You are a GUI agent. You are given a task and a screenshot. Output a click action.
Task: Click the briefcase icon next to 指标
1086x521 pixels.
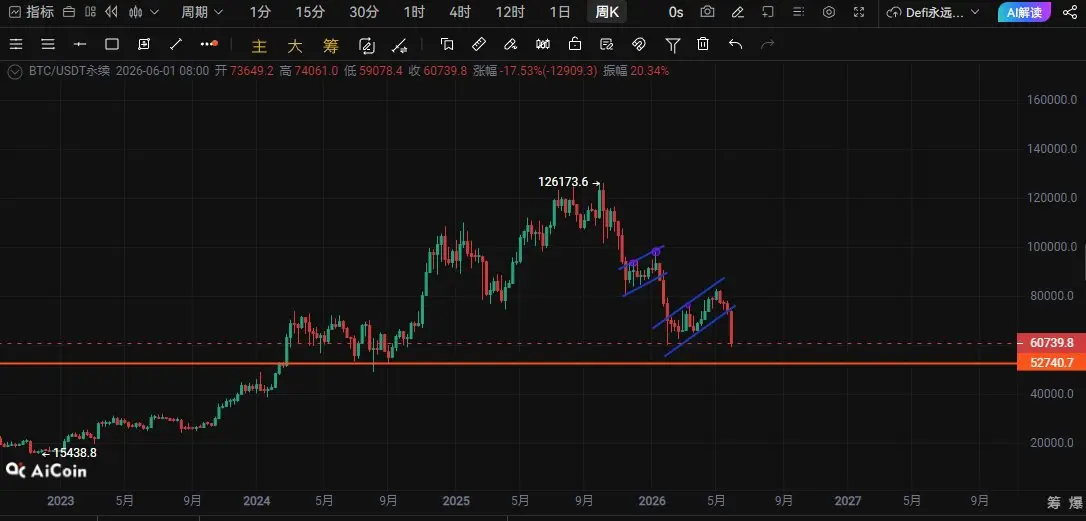click(69, 12)
